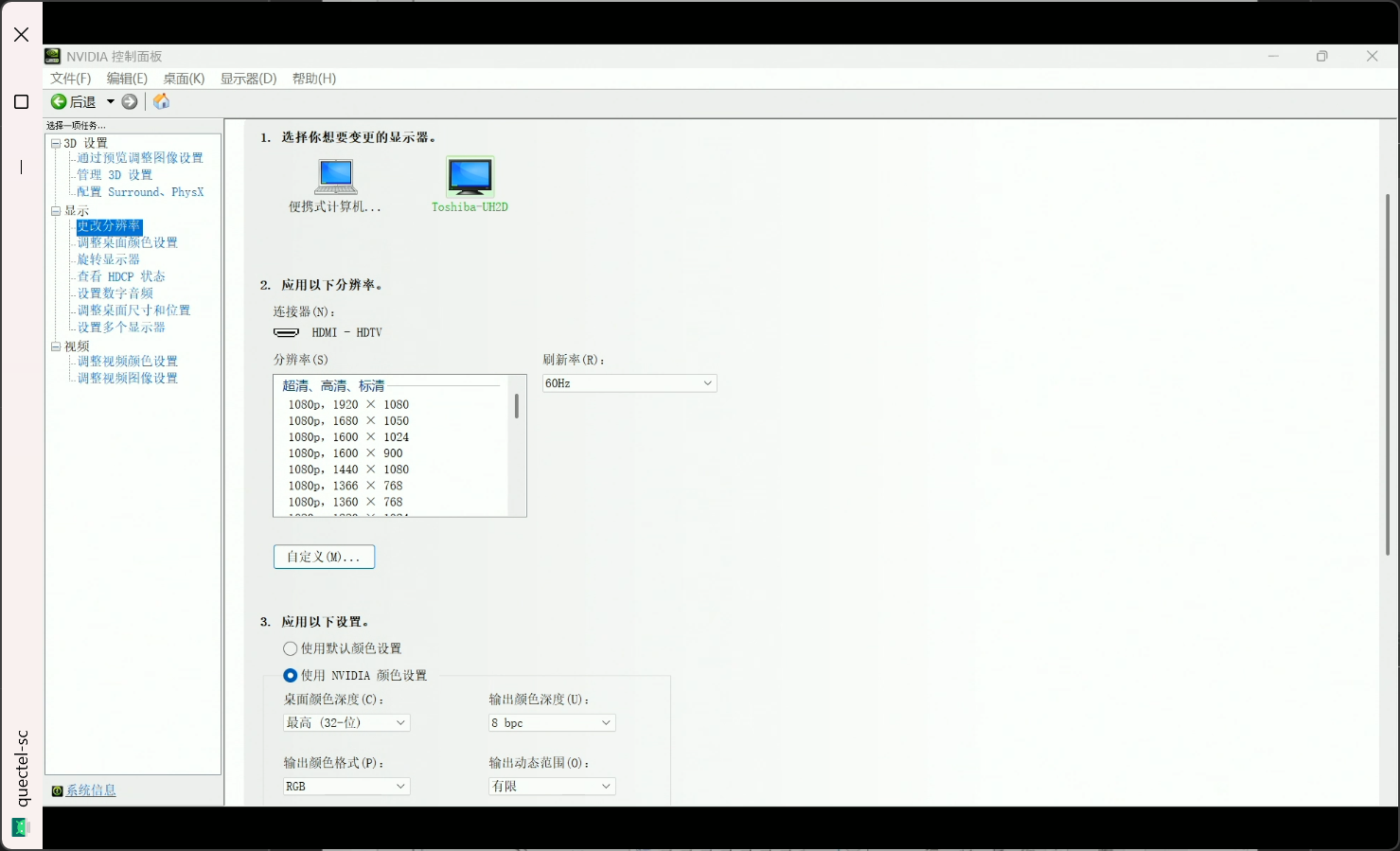Select 1600 × 900 resolution in list

pos(347,453)
